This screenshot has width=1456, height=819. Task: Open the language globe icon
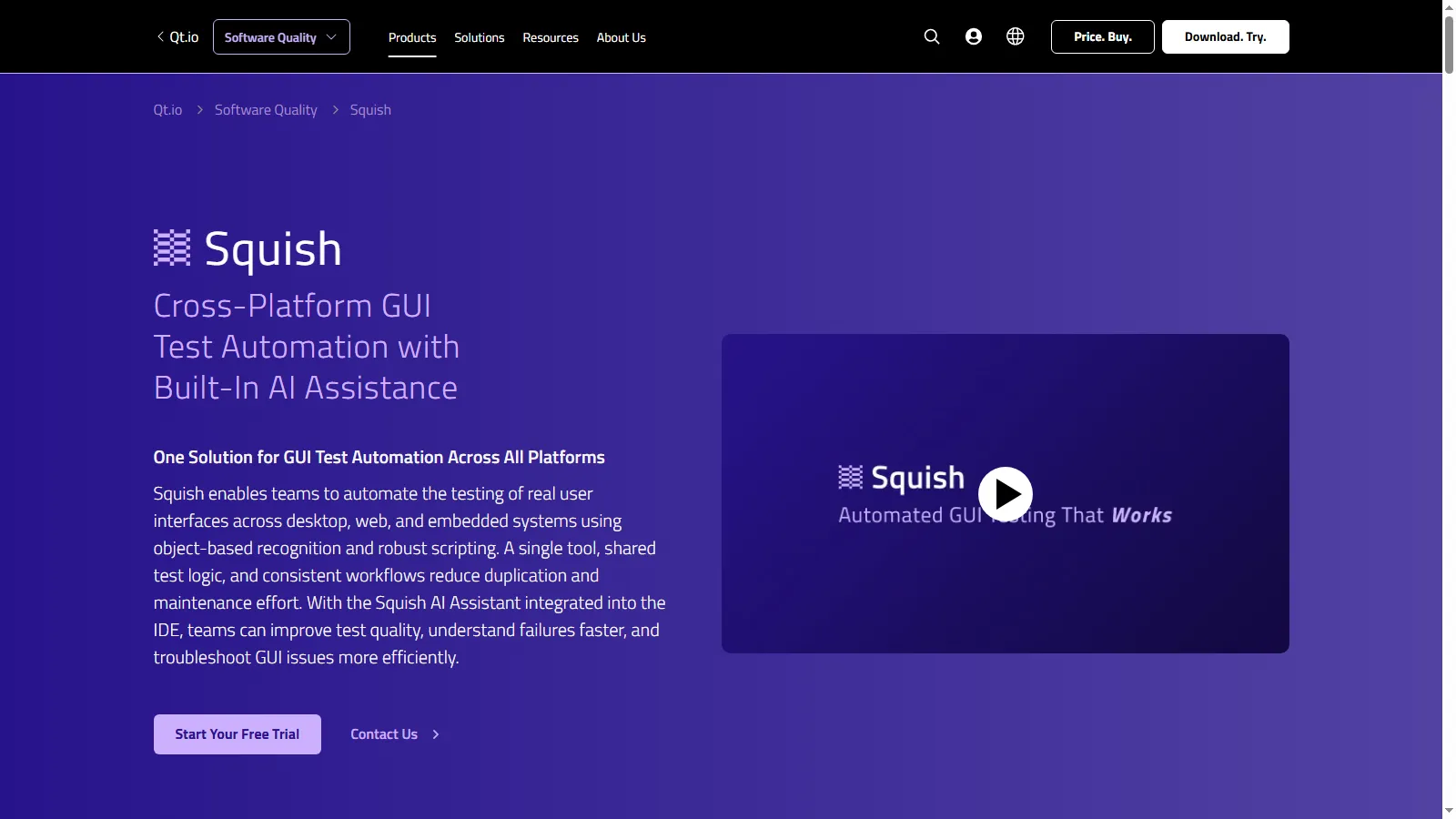click(1016, 36)
